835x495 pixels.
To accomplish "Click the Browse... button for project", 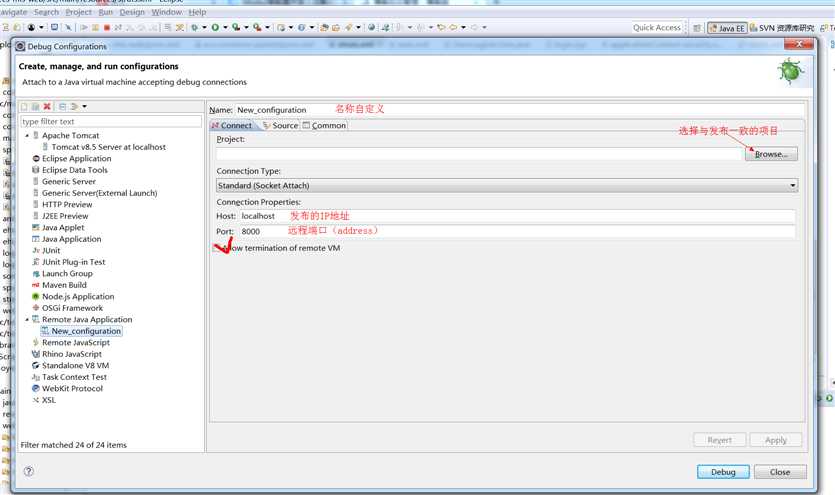I will (x=771, y=154).
